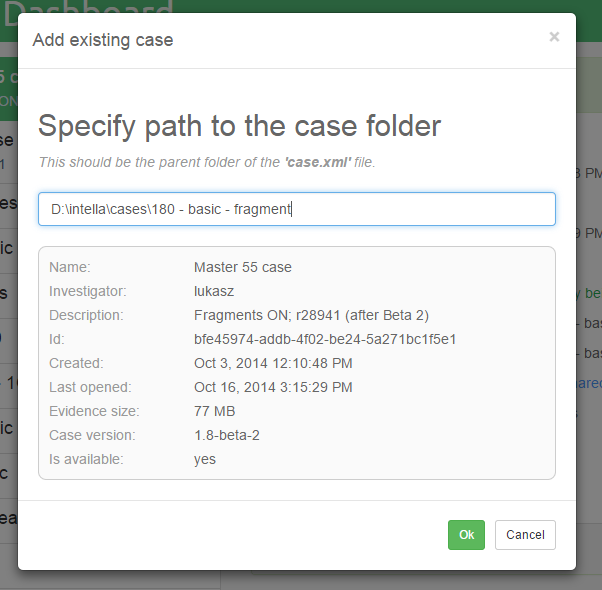Click the bold 'case.xml' hint text
The image size is (602, 590).
coord(317,162)
